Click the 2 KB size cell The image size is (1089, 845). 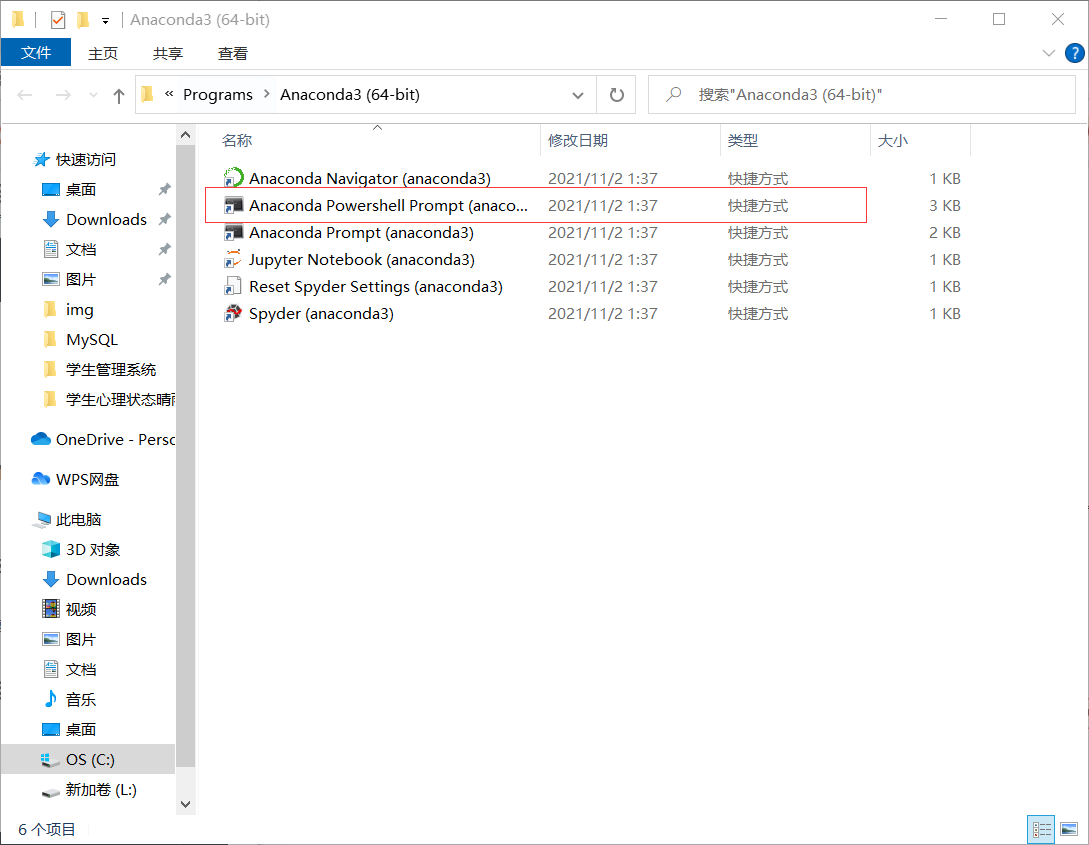coord(945,233)
